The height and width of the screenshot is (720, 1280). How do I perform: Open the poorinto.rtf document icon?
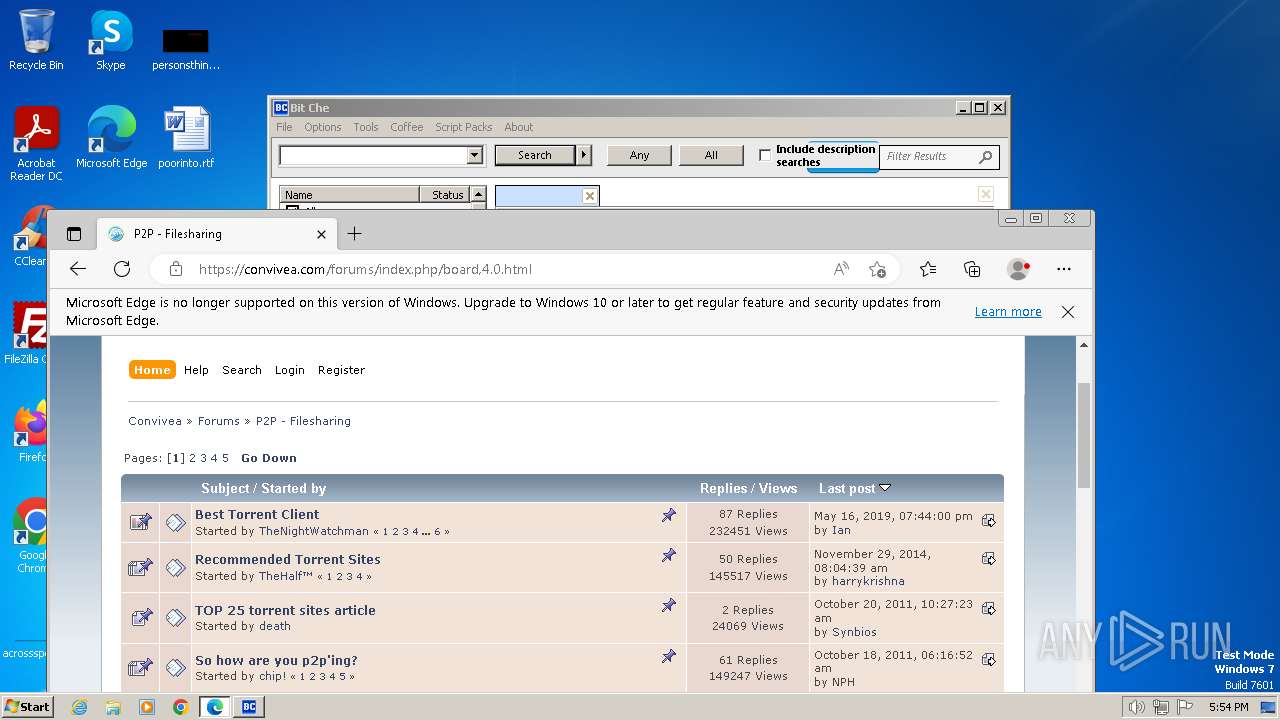[x=186, y=138]
